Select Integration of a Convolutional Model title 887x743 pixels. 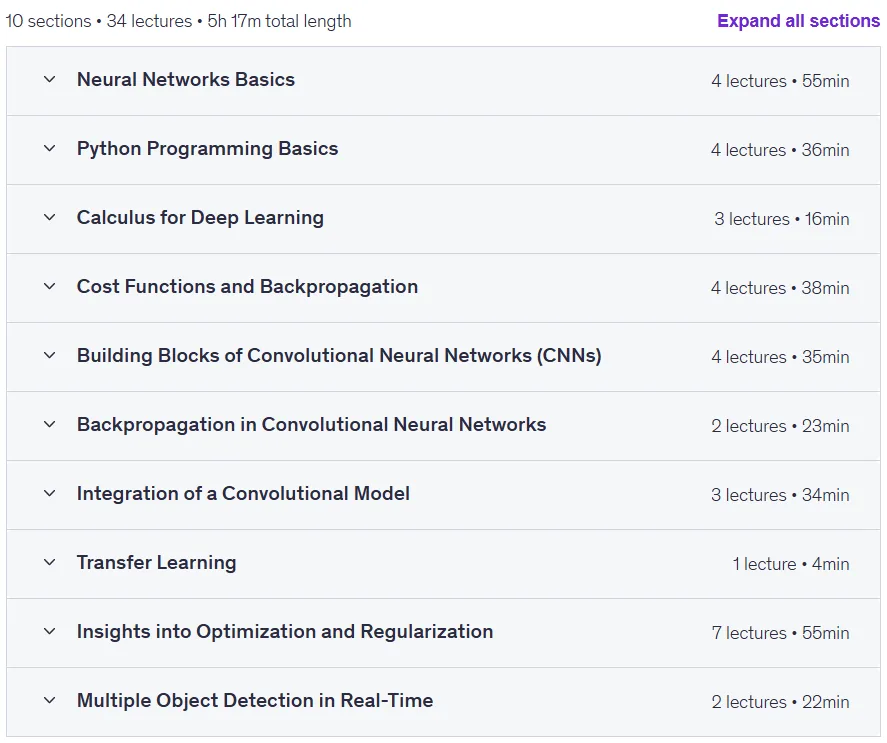coord(243,494)
